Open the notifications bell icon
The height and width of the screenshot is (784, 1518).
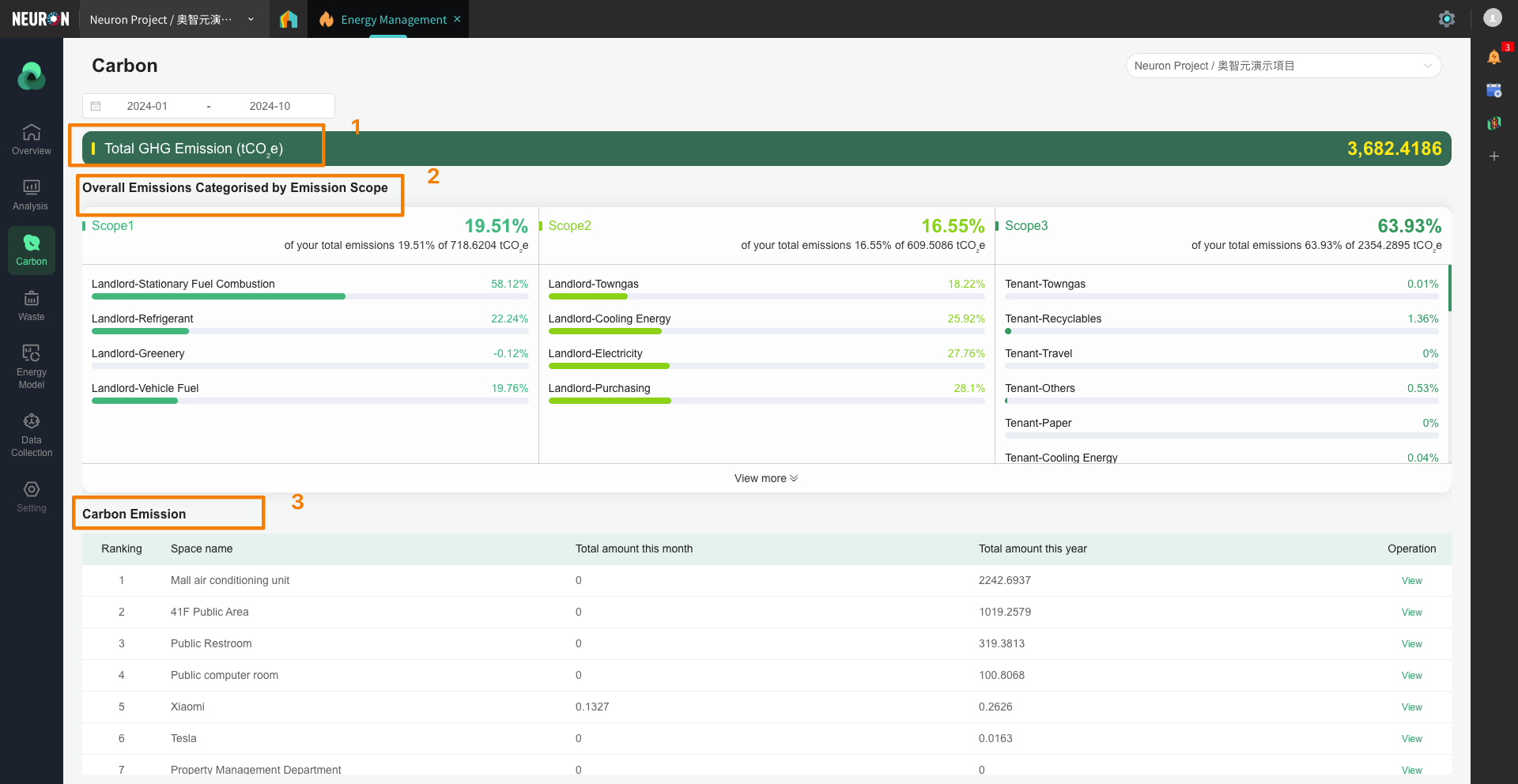click(1493, 57)
